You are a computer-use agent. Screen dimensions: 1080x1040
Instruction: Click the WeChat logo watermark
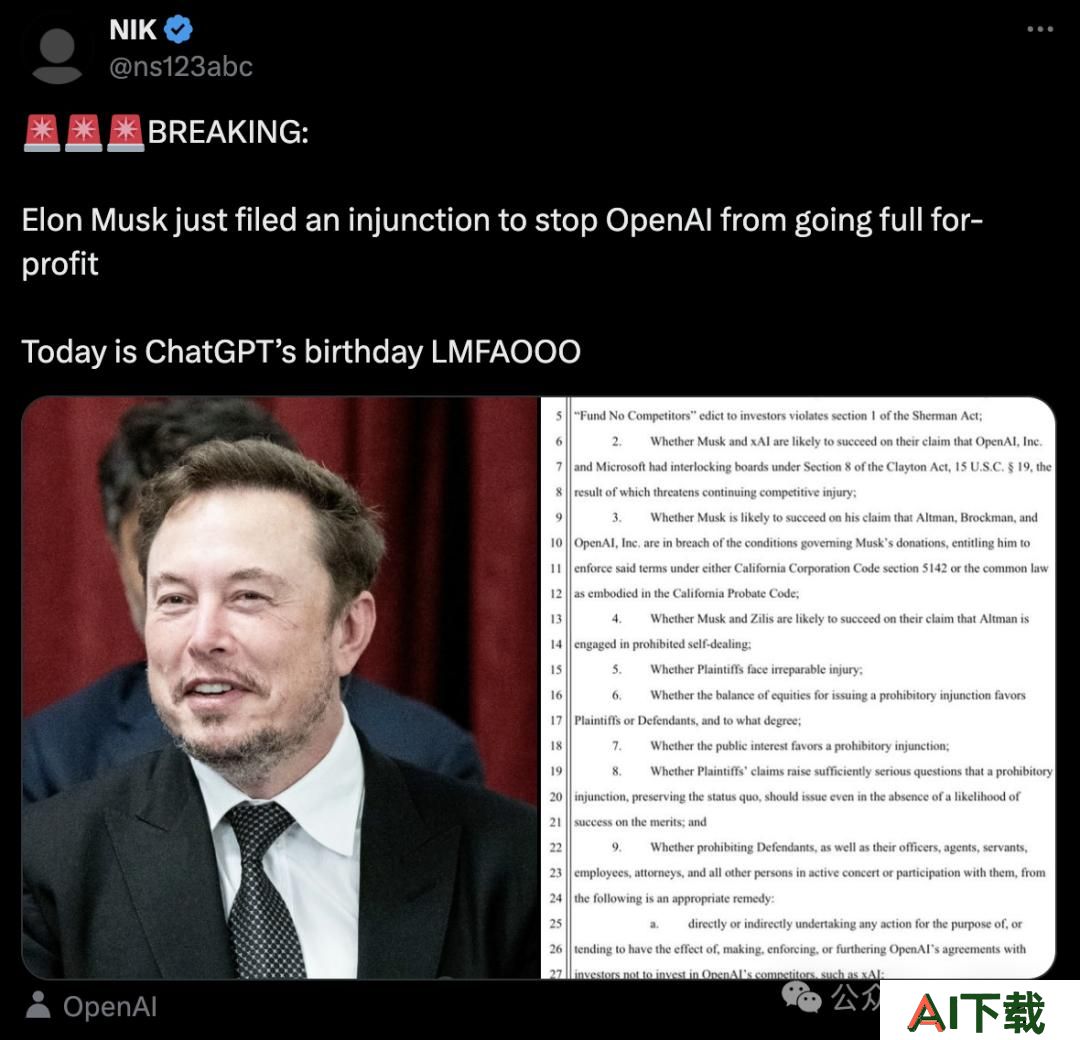[x=801, y=997]
